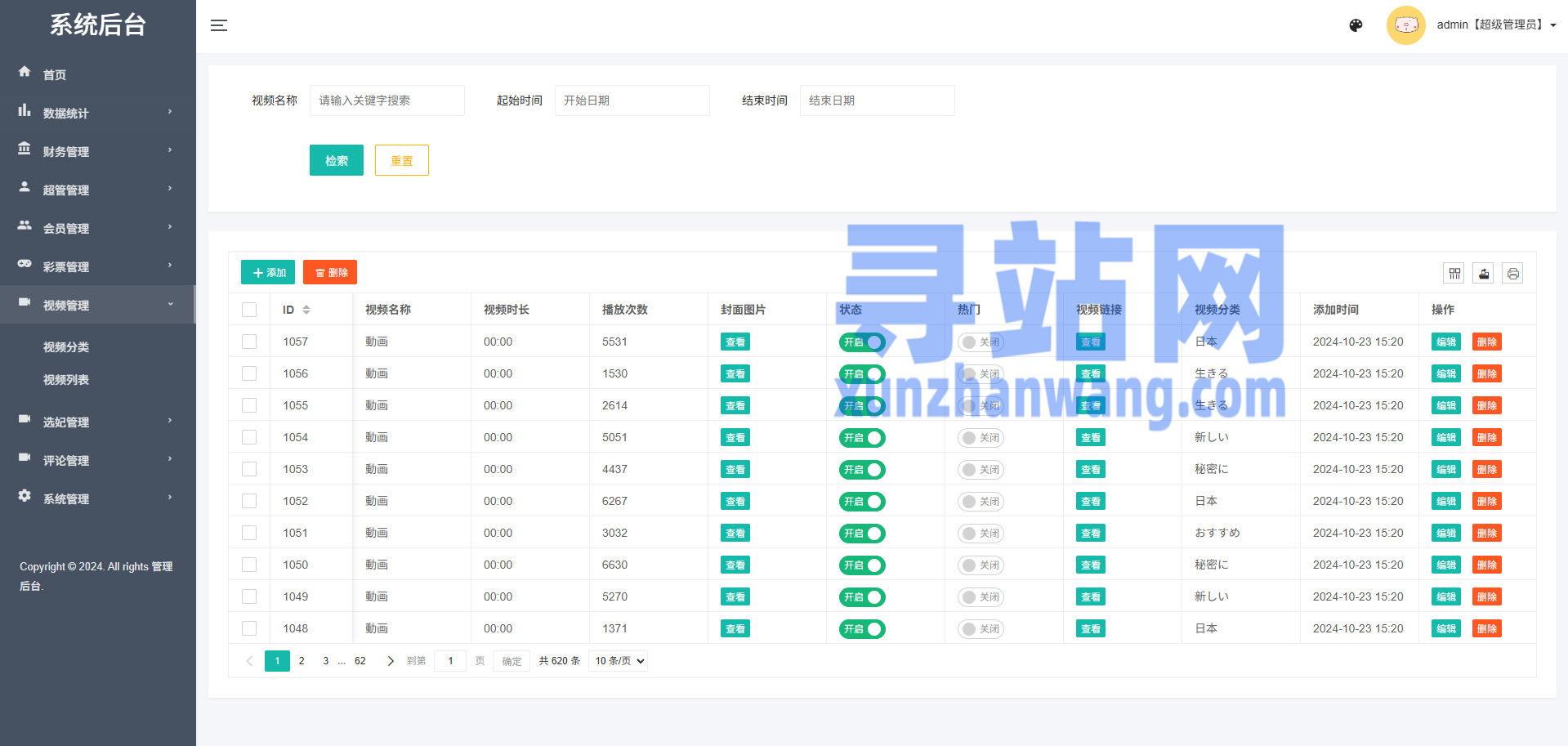Select all rows with header checkbox

[249, 310]
